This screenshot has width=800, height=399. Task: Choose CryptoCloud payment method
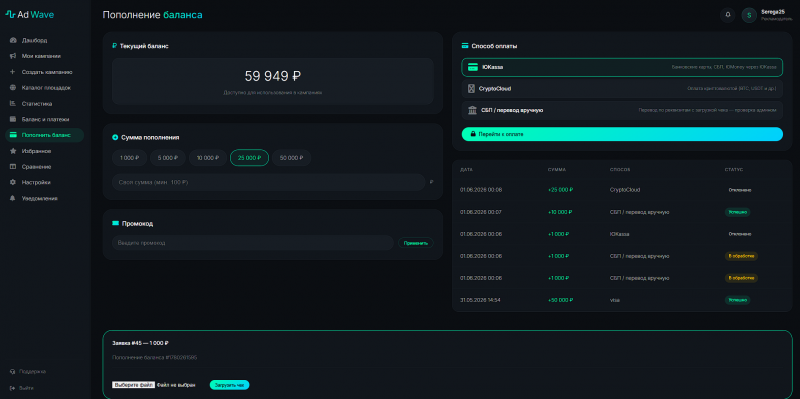point(622,89)
